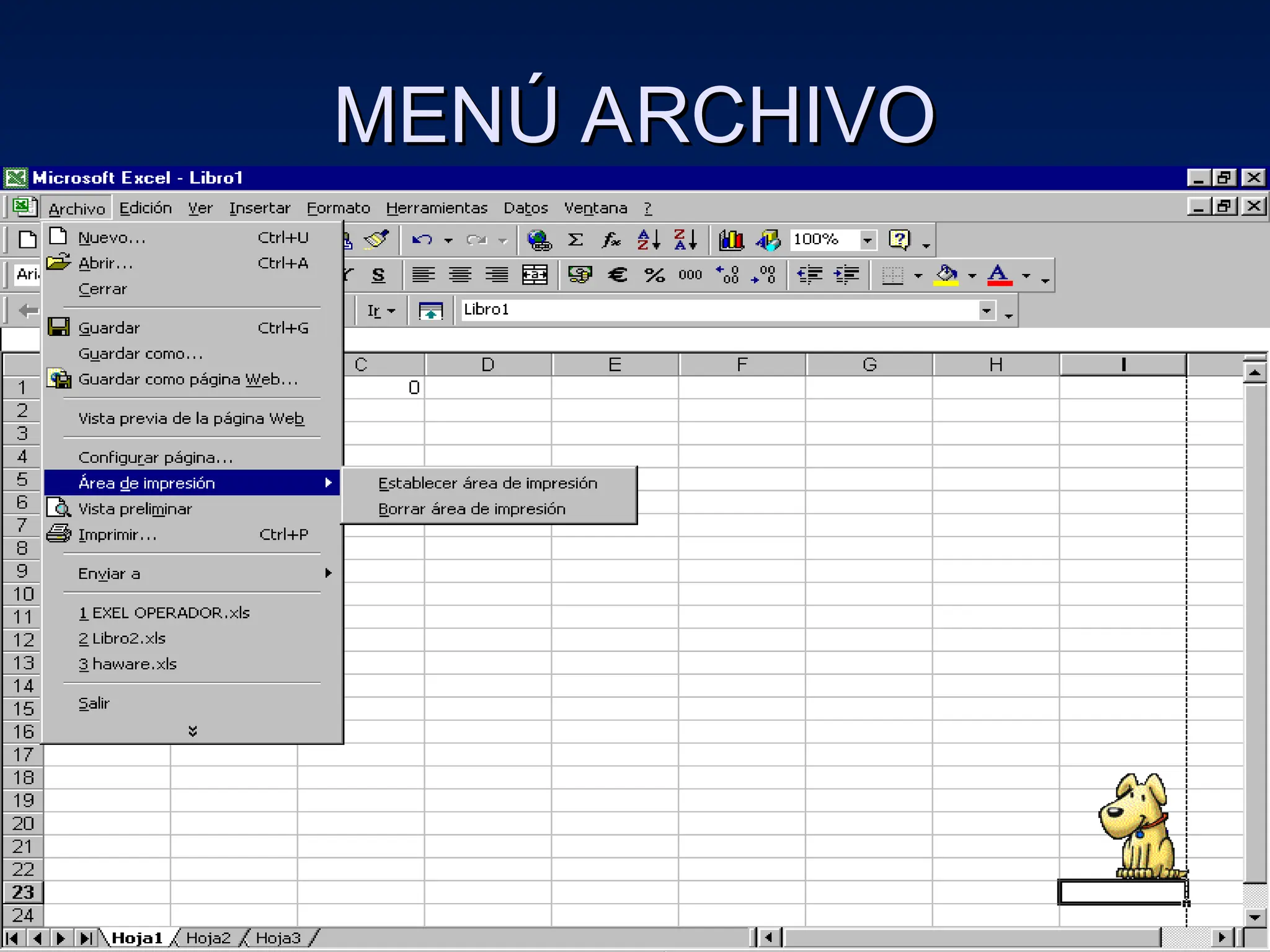Apply the yellow Fill Color bucket
Viewport: 1270px width, 952px height.
pyautogui.click(x=946, y=275)
